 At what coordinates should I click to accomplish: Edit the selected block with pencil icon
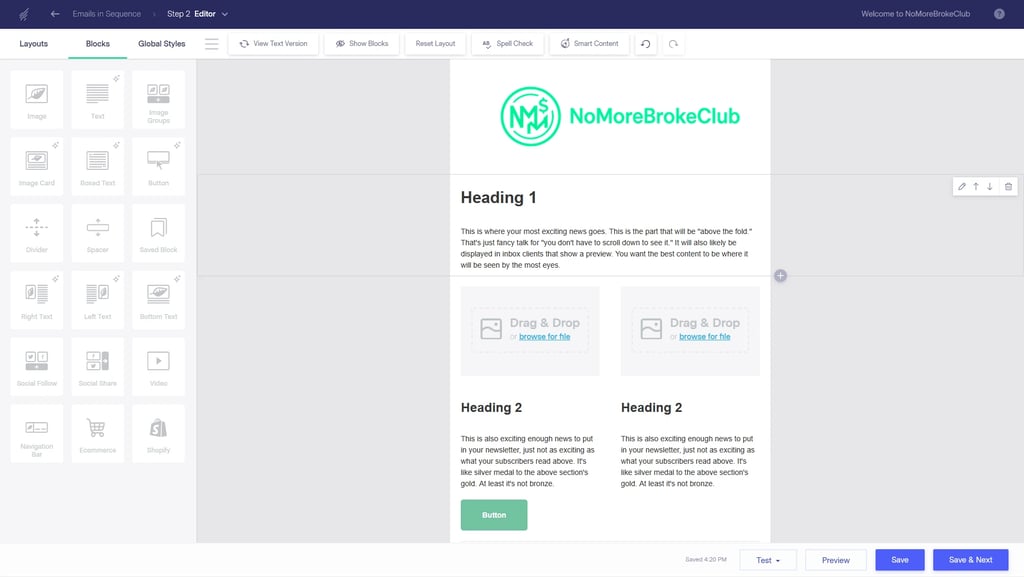[x=962, y=187]
